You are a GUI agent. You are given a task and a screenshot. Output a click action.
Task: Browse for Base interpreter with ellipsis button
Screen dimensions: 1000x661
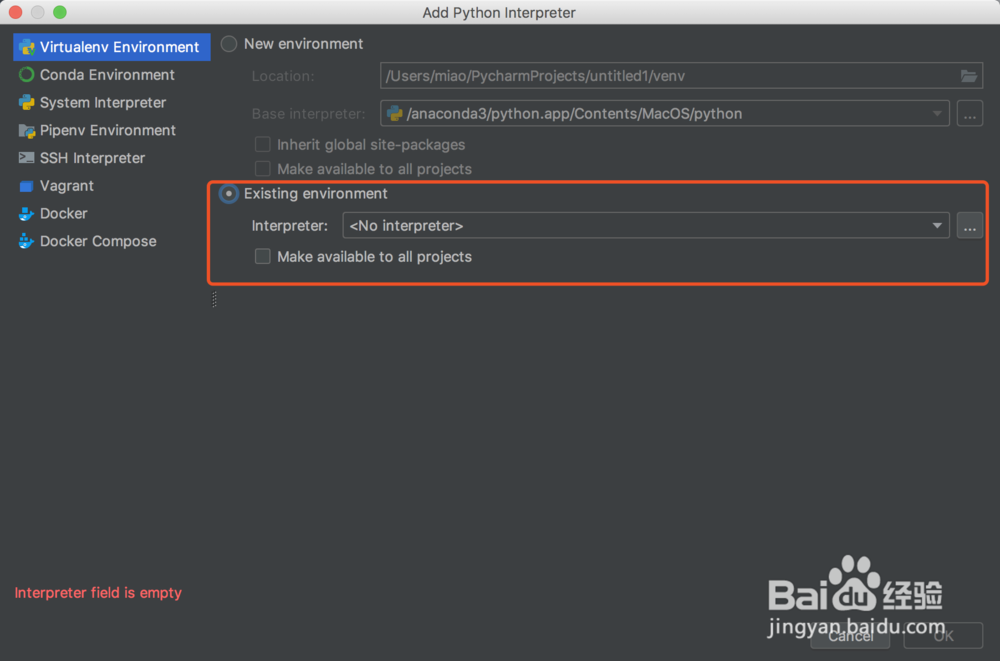click(x=969, y=114)
